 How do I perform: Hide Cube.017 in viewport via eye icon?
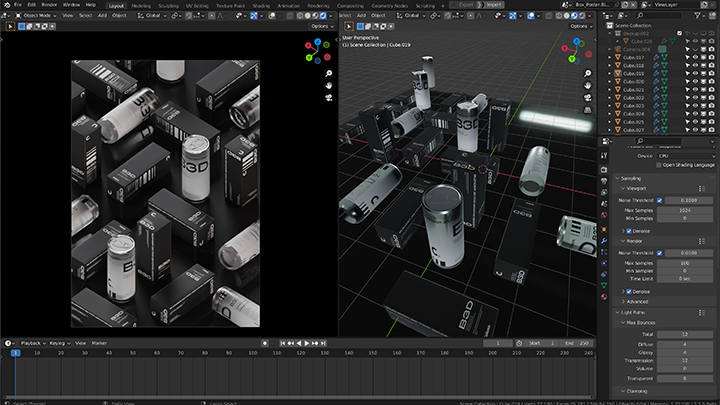pyautogui.click(x=695, y=57)
